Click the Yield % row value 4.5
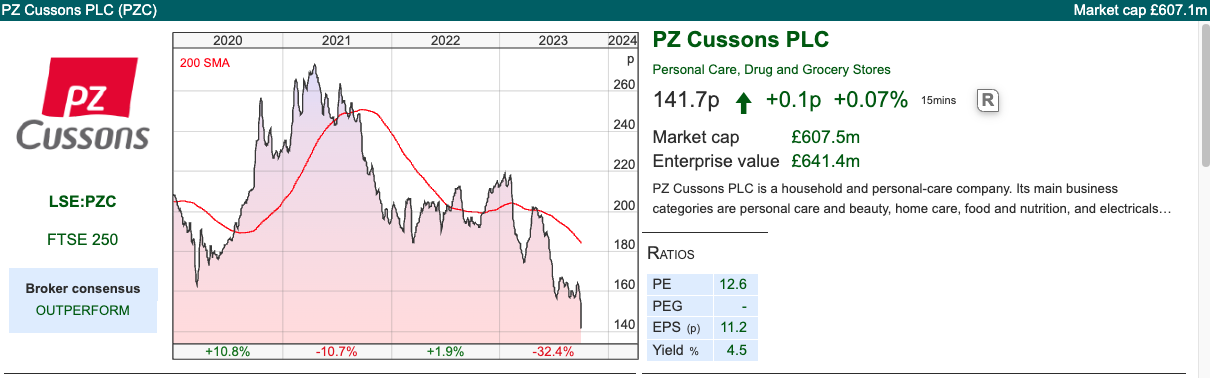 [x=736, y=350]
